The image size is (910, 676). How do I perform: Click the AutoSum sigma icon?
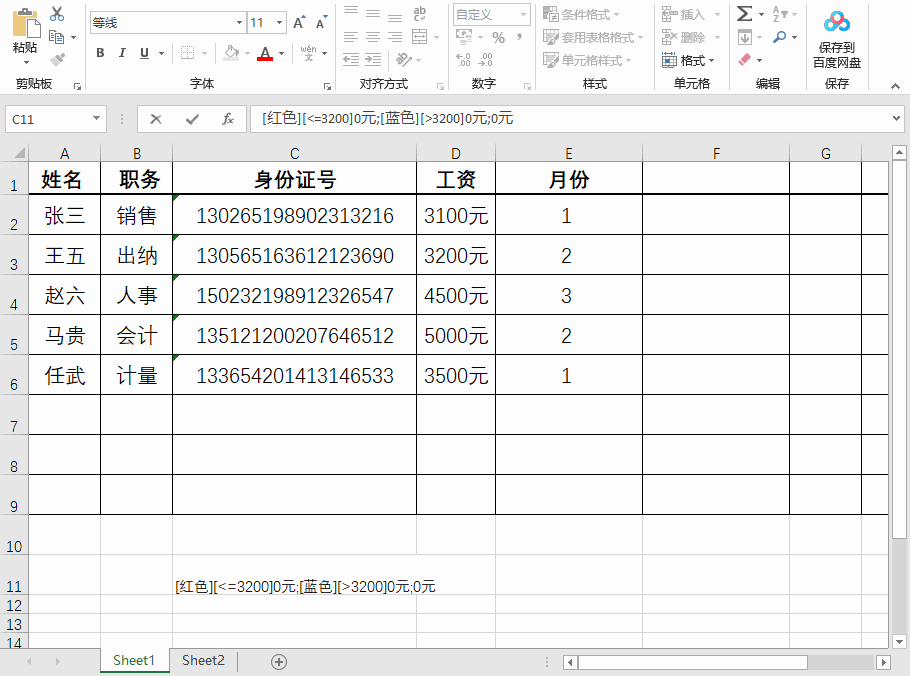pos(744,14)
